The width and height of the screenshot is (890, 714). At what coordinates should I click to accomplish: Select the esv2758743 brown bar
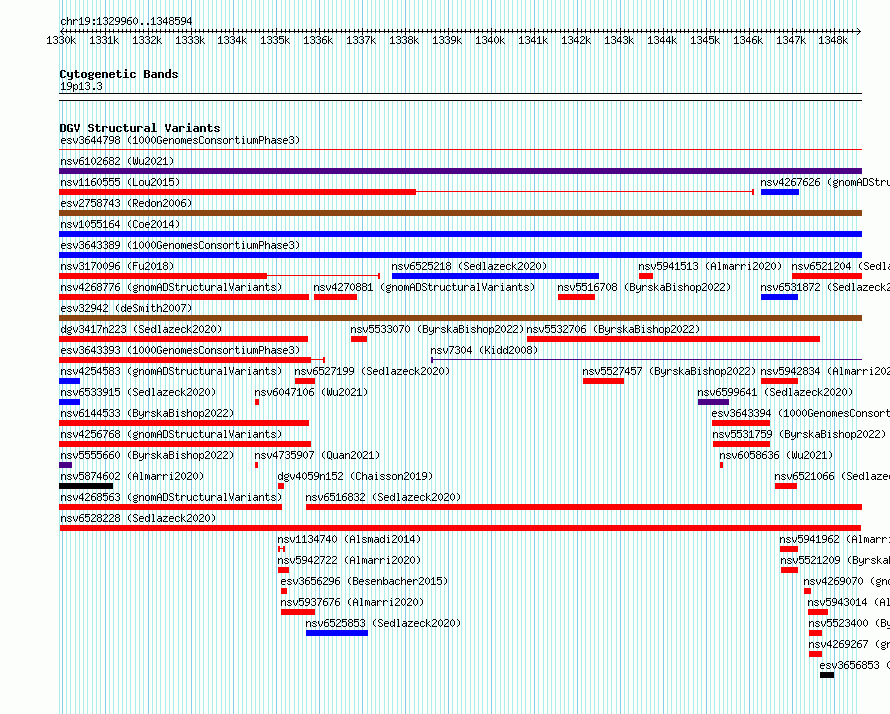(x=460, y=213)
